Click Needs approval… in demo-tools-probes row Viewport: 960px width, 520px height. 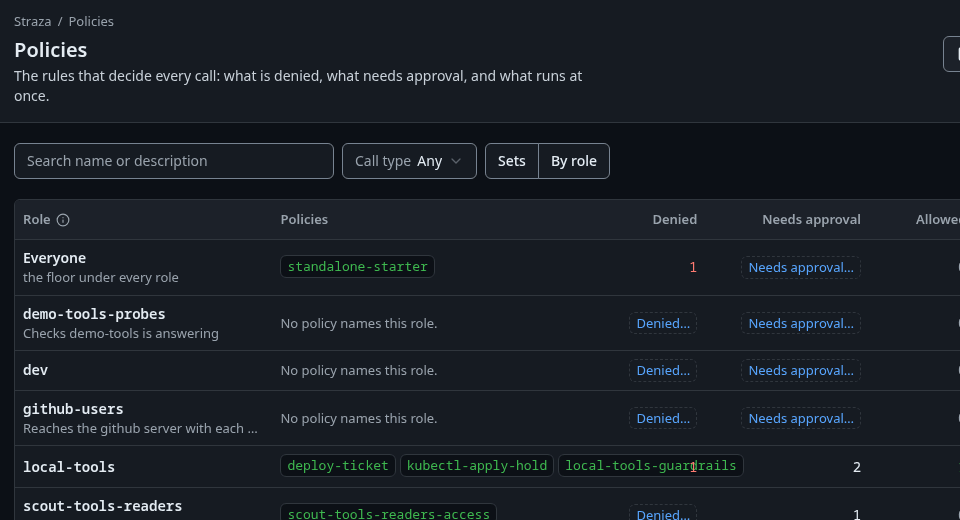(x=801, y=323)
